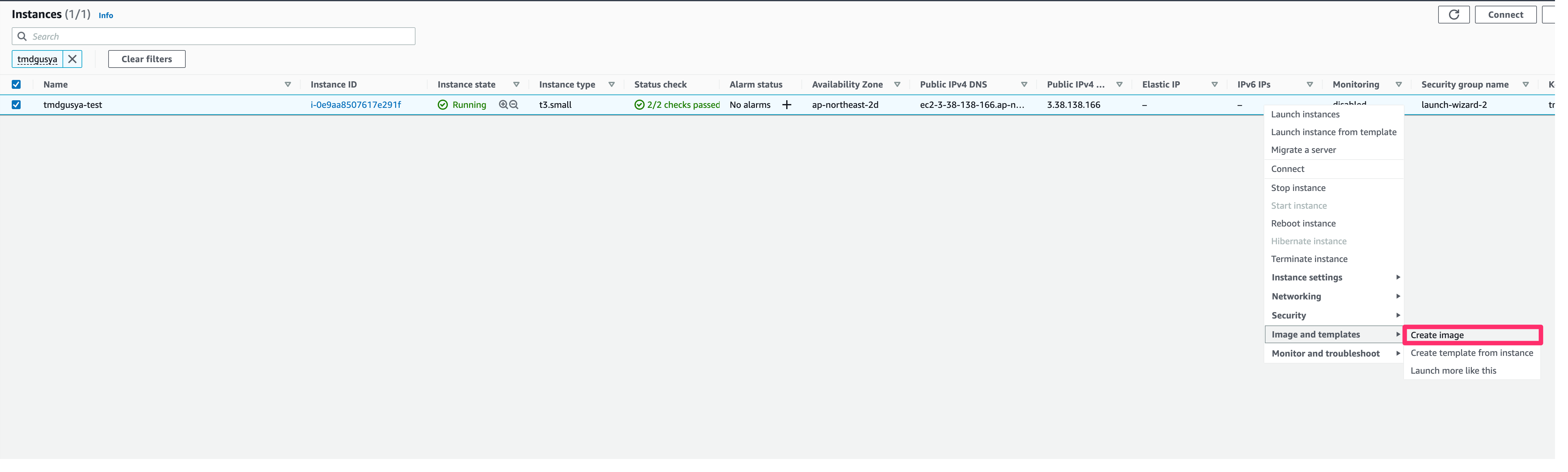Remove the tmdgusya filter tag
The width and height of the screenshot is (1568, 472).
(x=72, y=59)
